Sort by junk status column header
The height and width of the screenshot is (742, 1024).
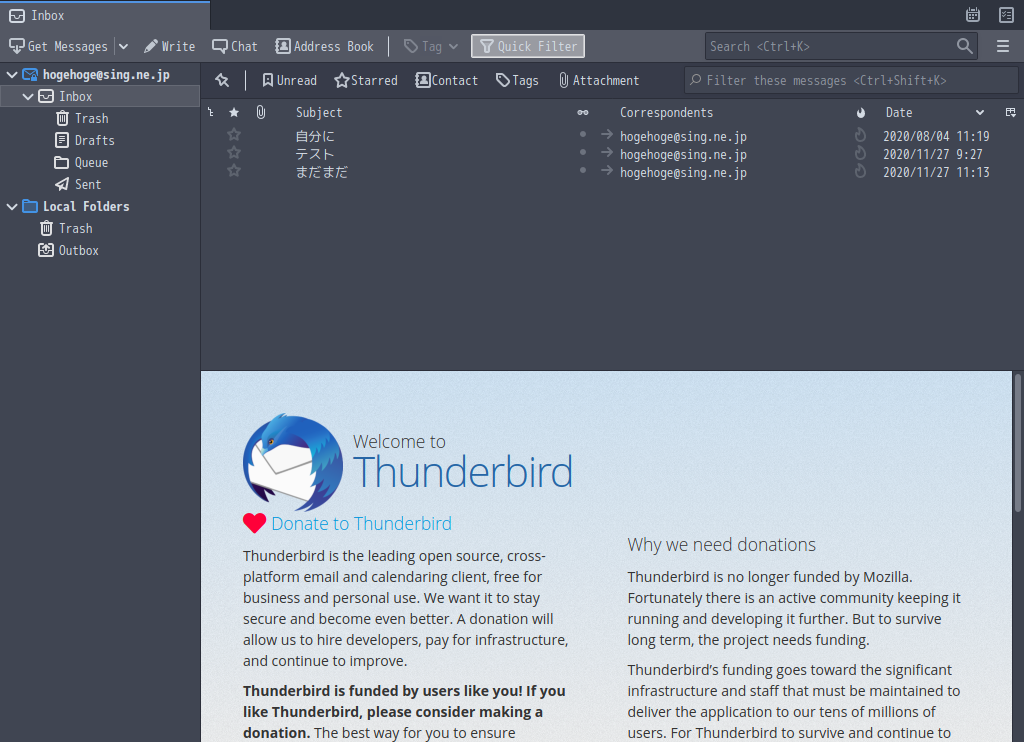tap(861, 112)
